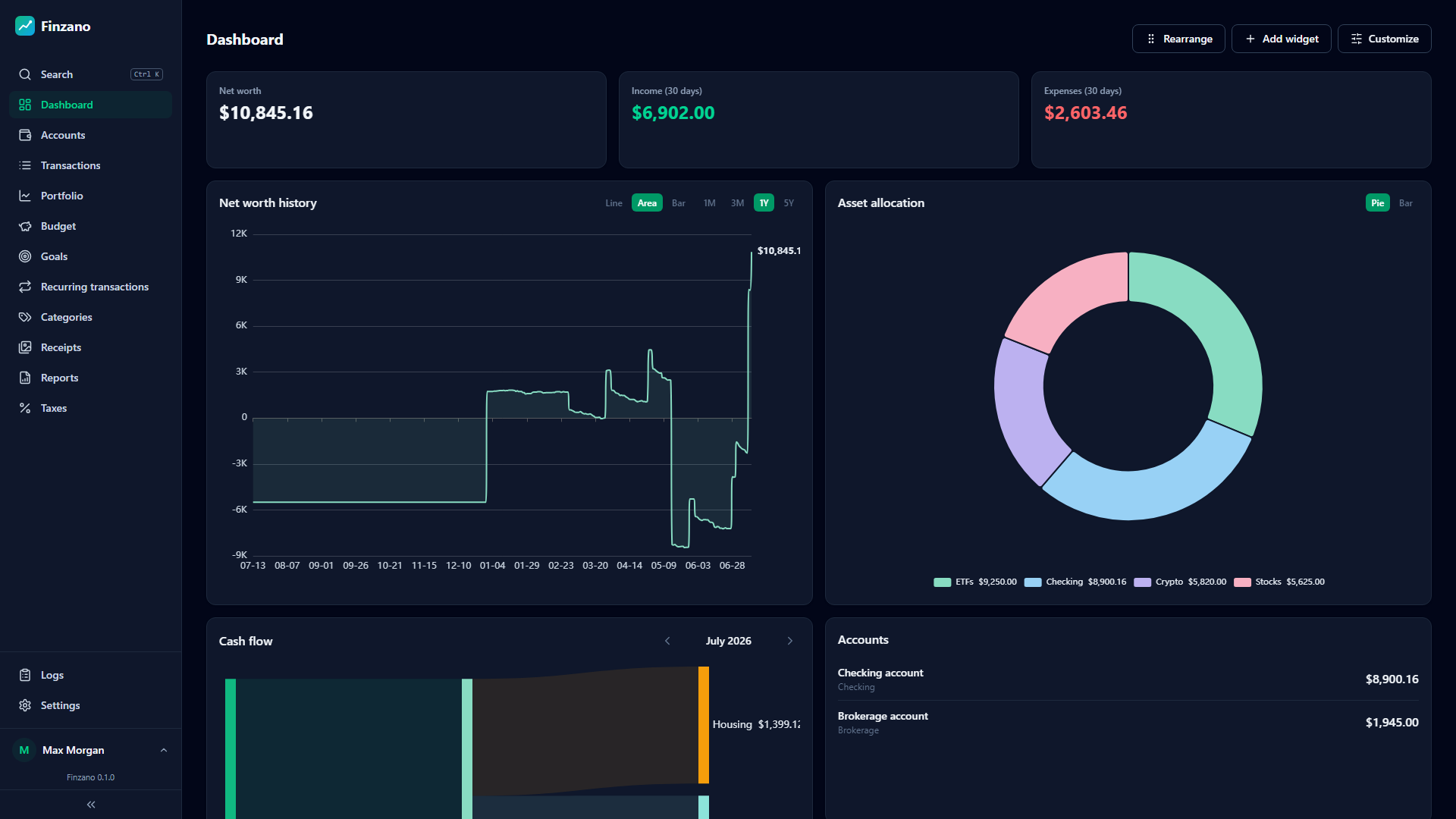Select Area chart type for net worth
This screenshot has height=819, width=1456.
pos(647,203)
